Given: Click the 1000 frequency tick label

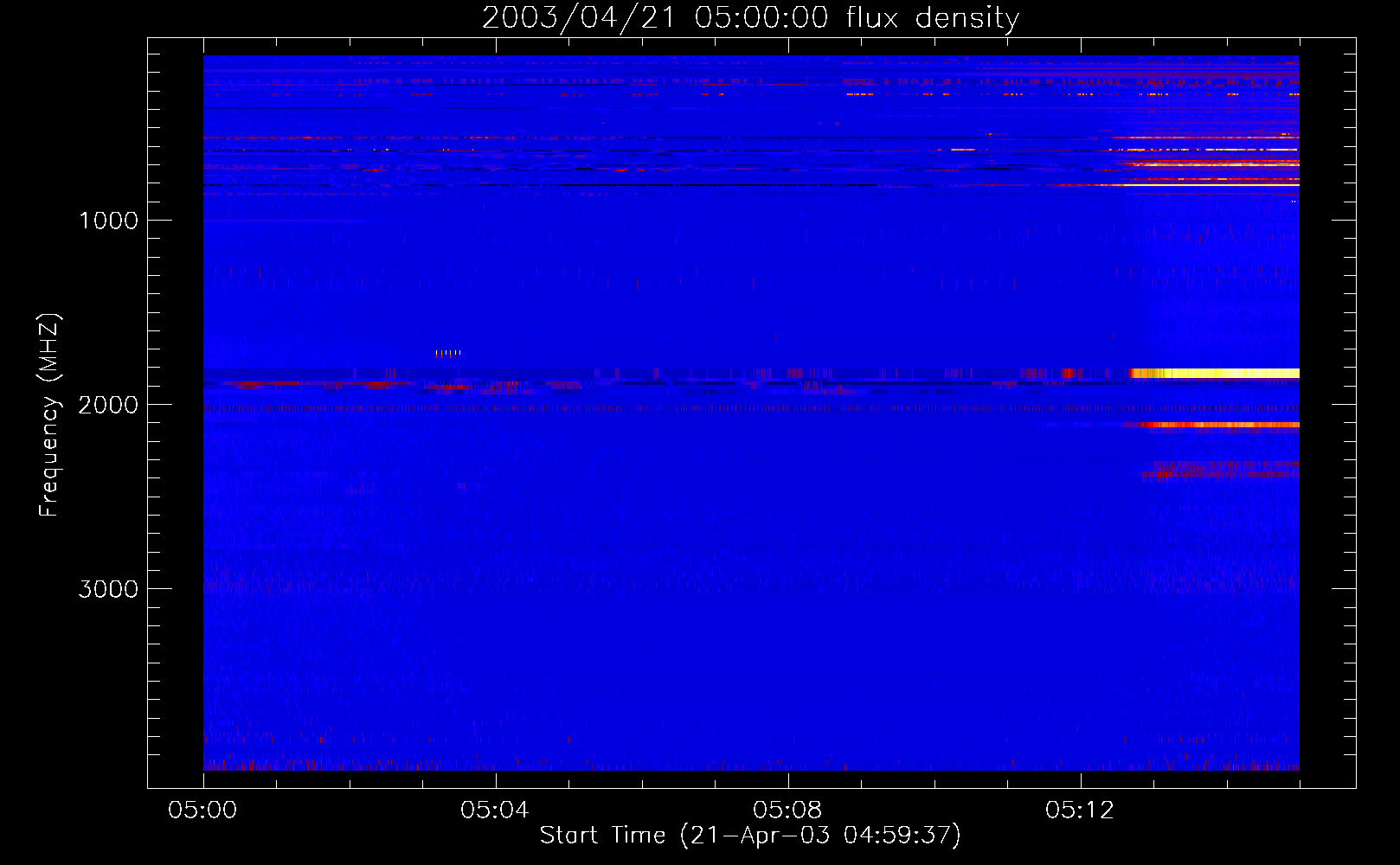Looking at the screenshot, I should (108, 221).
